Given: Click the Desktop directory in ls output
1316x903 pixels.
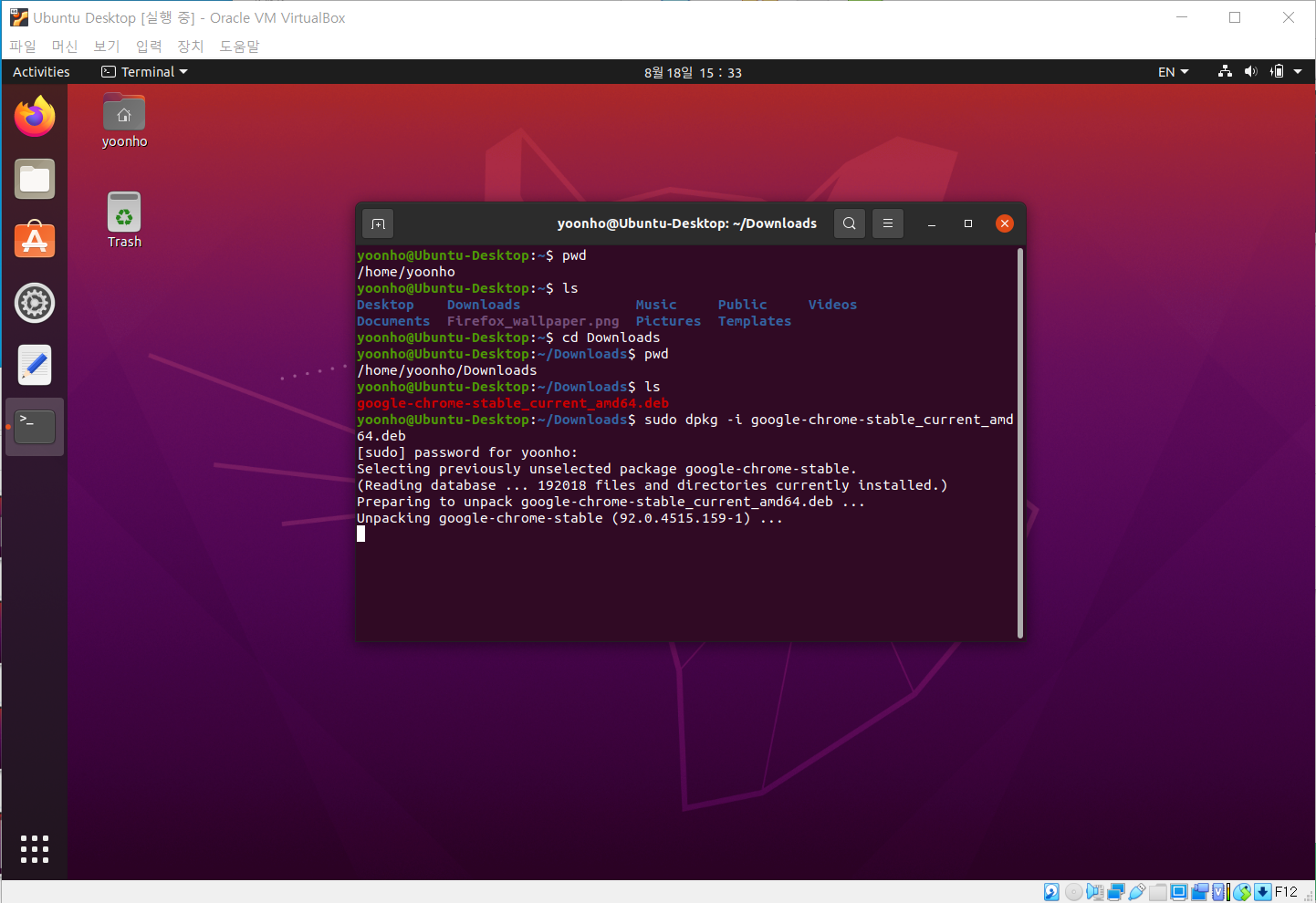Looking at the screenshot, I should coord(385,305).
